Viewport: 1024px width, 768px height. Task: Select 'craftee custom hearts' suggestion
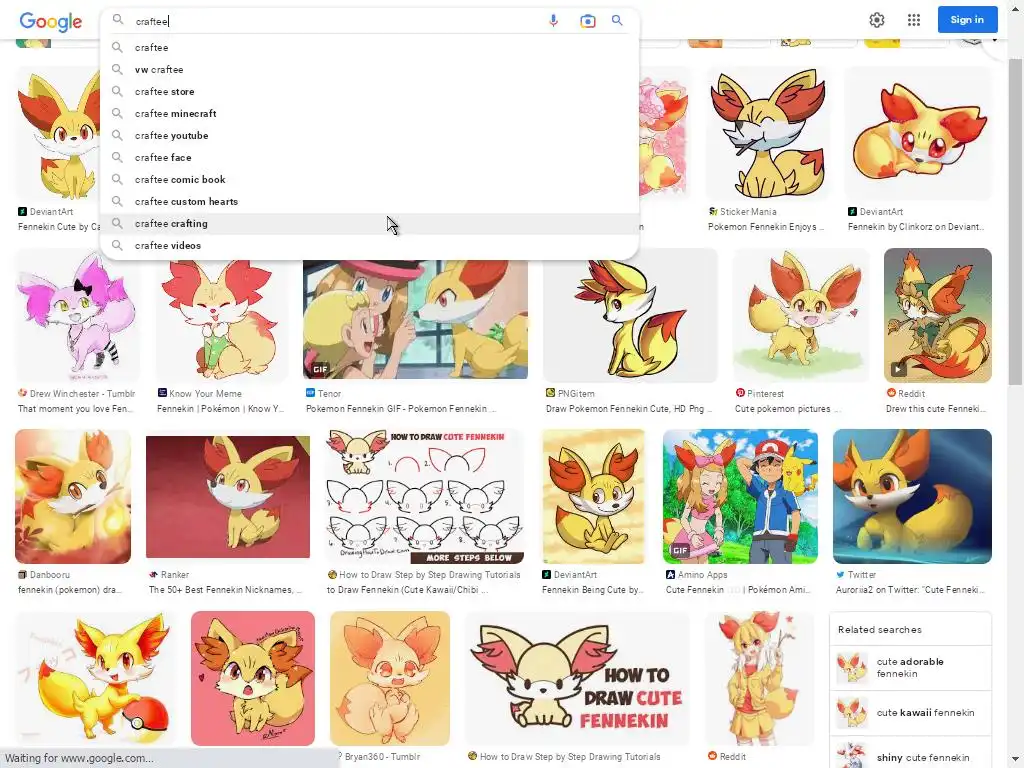tap(370, 201)
